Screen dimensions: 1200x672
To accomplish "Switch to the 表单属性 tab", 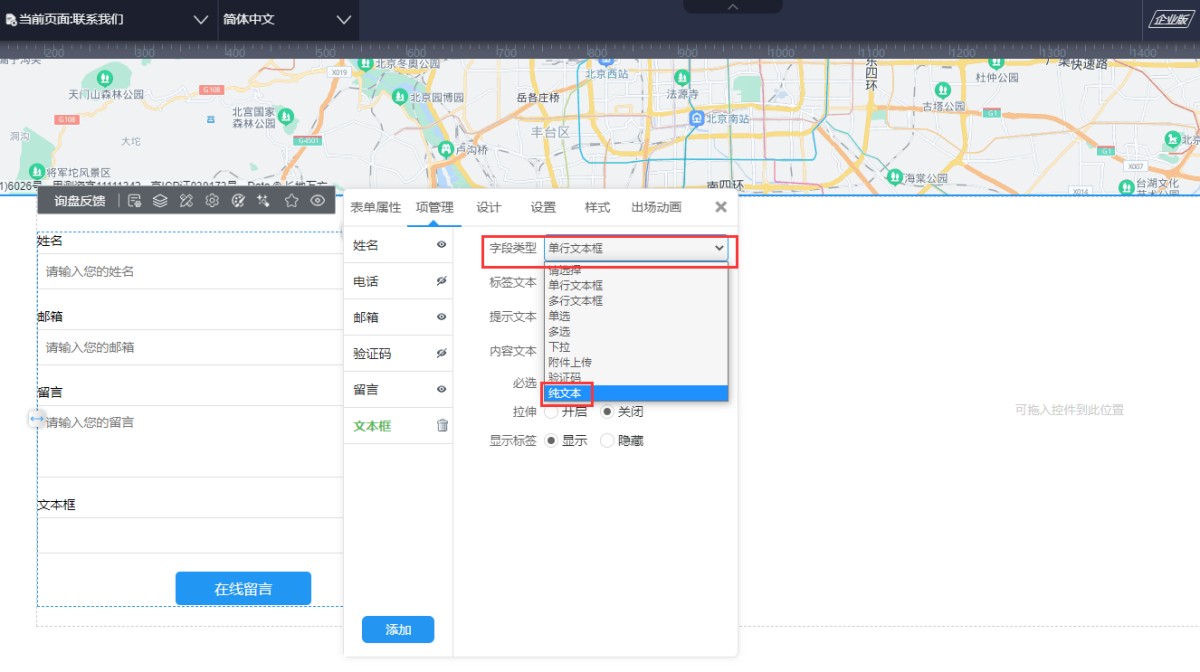I will click(x=375, y=208).
